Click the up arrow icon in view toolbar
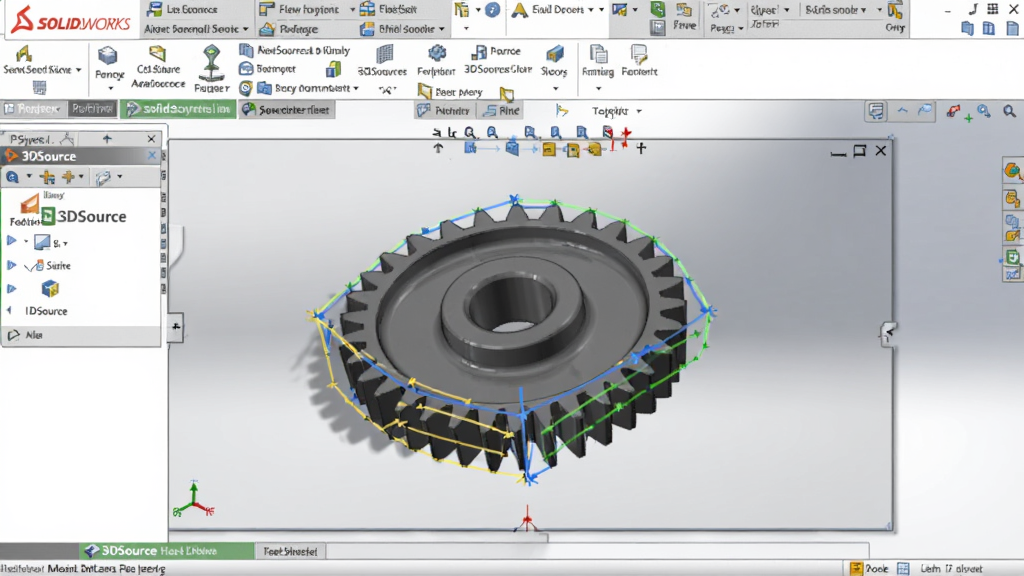 pyautogui.click(x=438, y=149)
